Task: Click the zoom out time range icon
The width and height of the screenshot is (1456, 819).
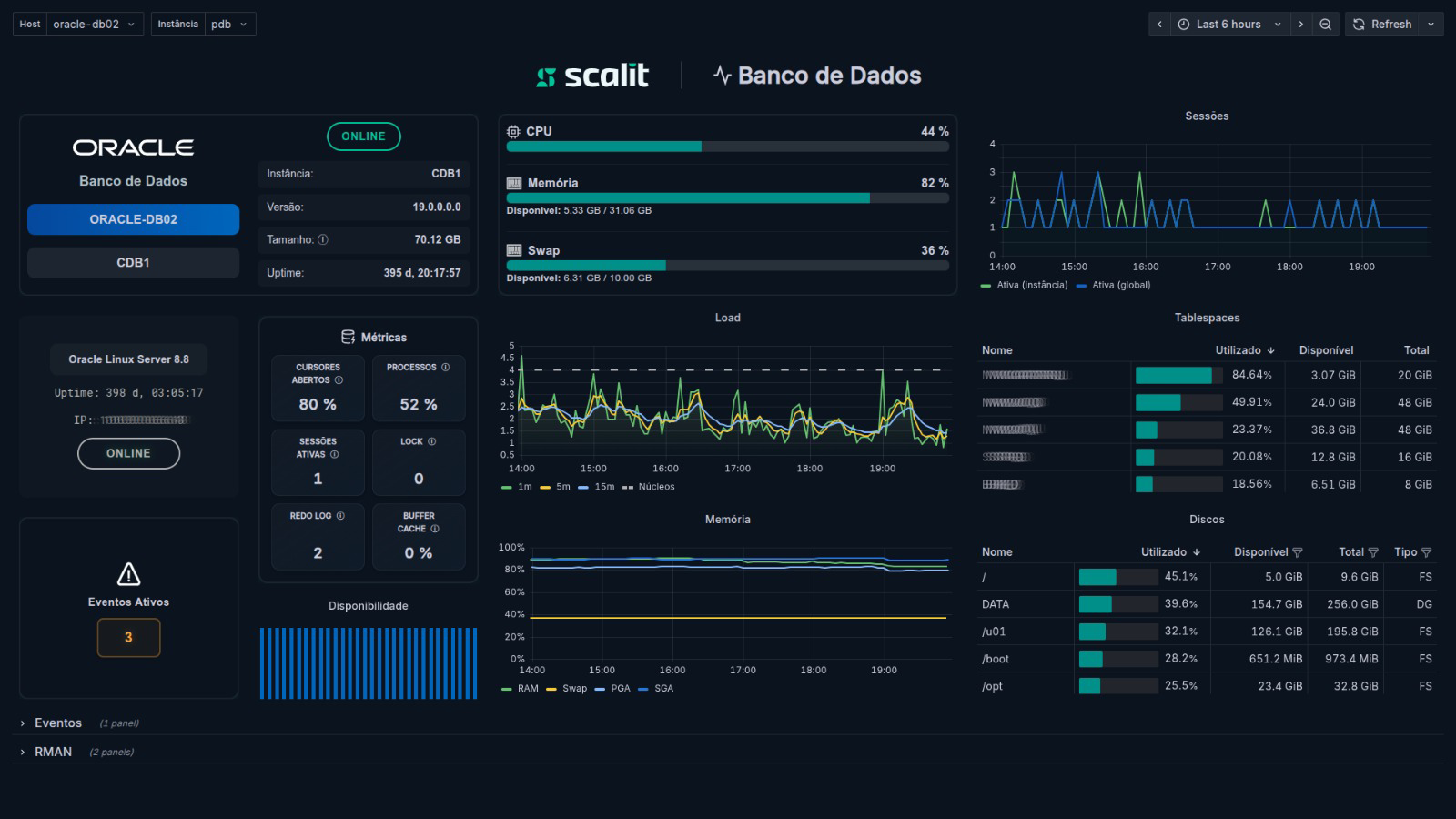Action: [x=1325, y=25]
